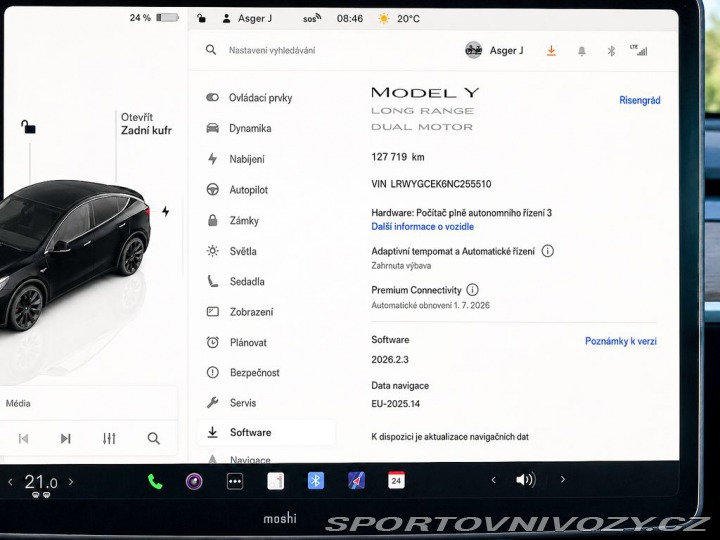This screenshot has width=720, height=540.
Task: Click the speaker volume icon
Action: coord(526,480)
